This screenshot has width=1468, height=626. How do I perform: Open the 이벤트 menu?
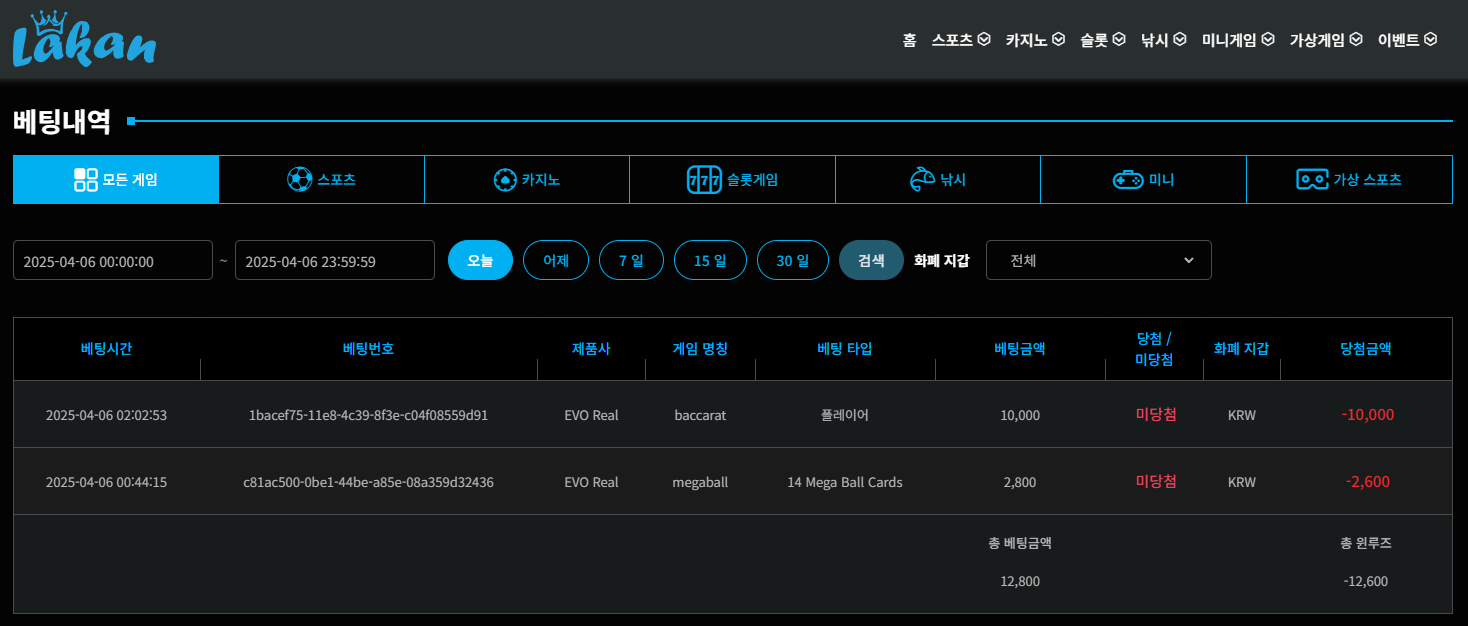1407,40
